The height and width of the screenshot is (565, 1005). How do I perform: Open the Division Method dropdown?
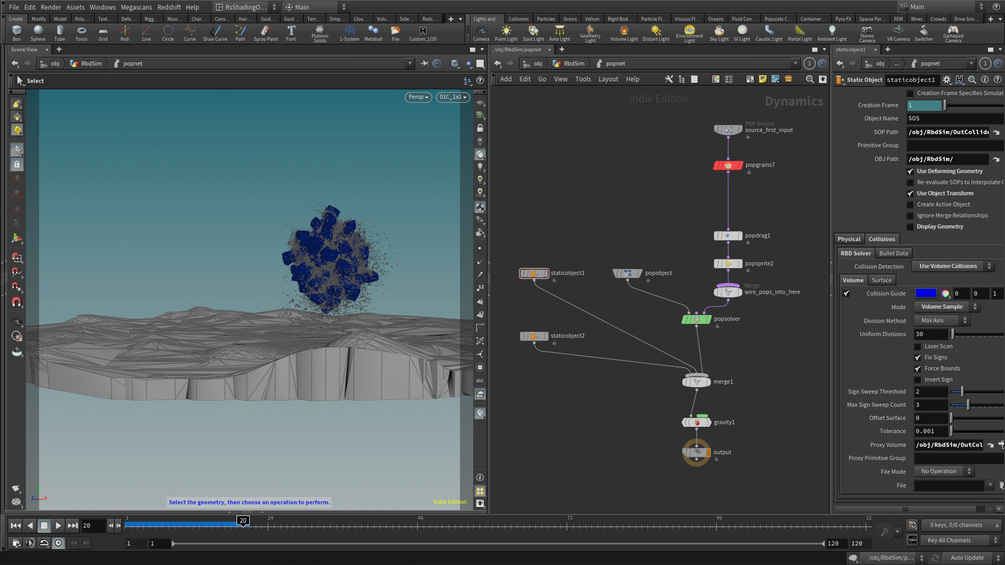940,320
